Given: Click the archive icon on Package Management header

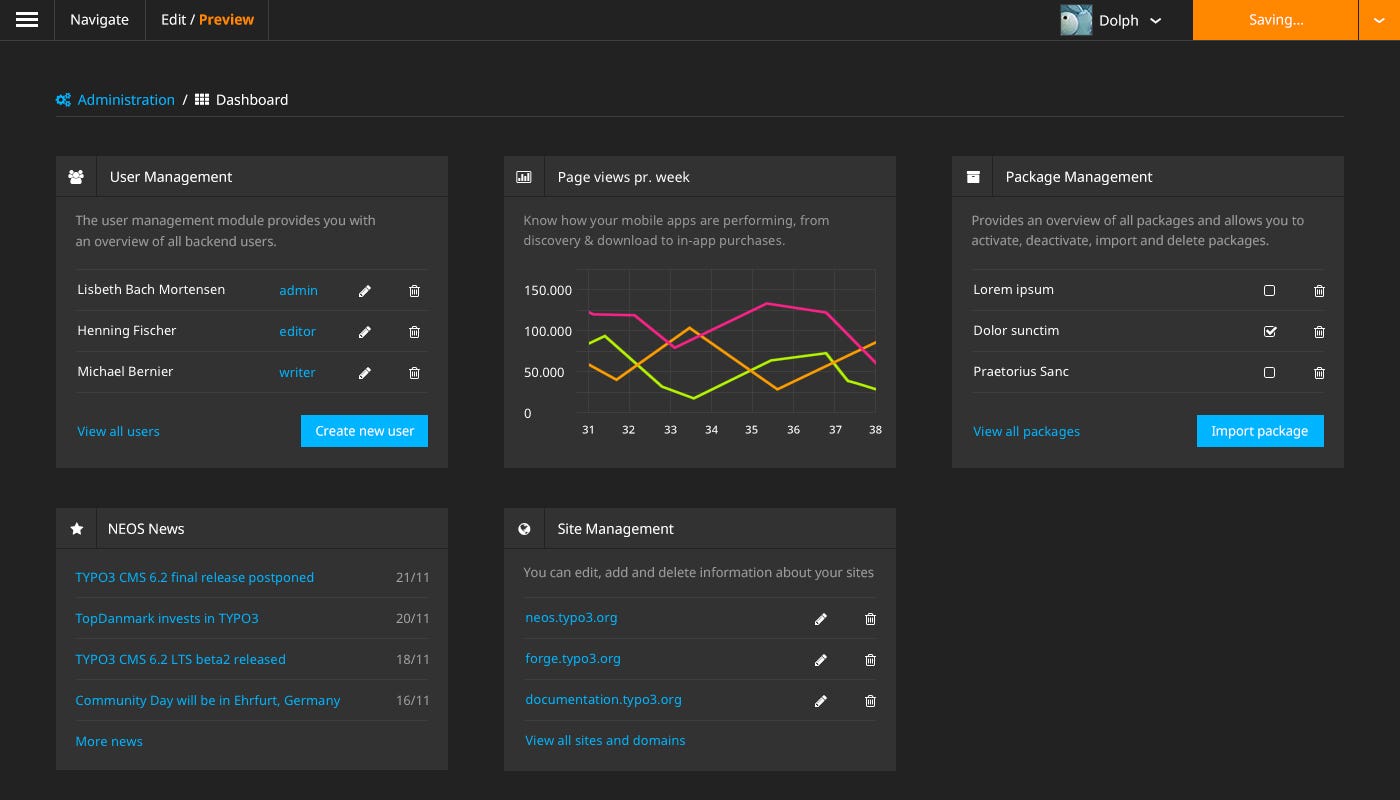Looking at the screenshot, I should [973, 176].
